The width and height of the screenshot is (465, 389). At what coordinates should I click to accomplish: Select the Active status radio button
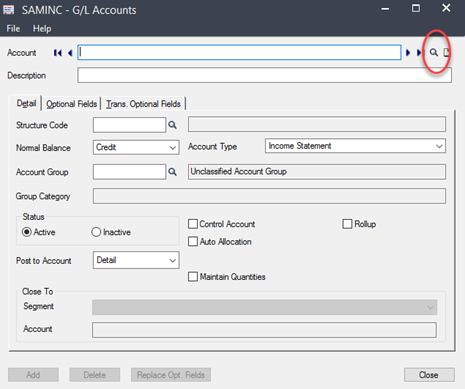pyautogui.click(x=27, y=232)
